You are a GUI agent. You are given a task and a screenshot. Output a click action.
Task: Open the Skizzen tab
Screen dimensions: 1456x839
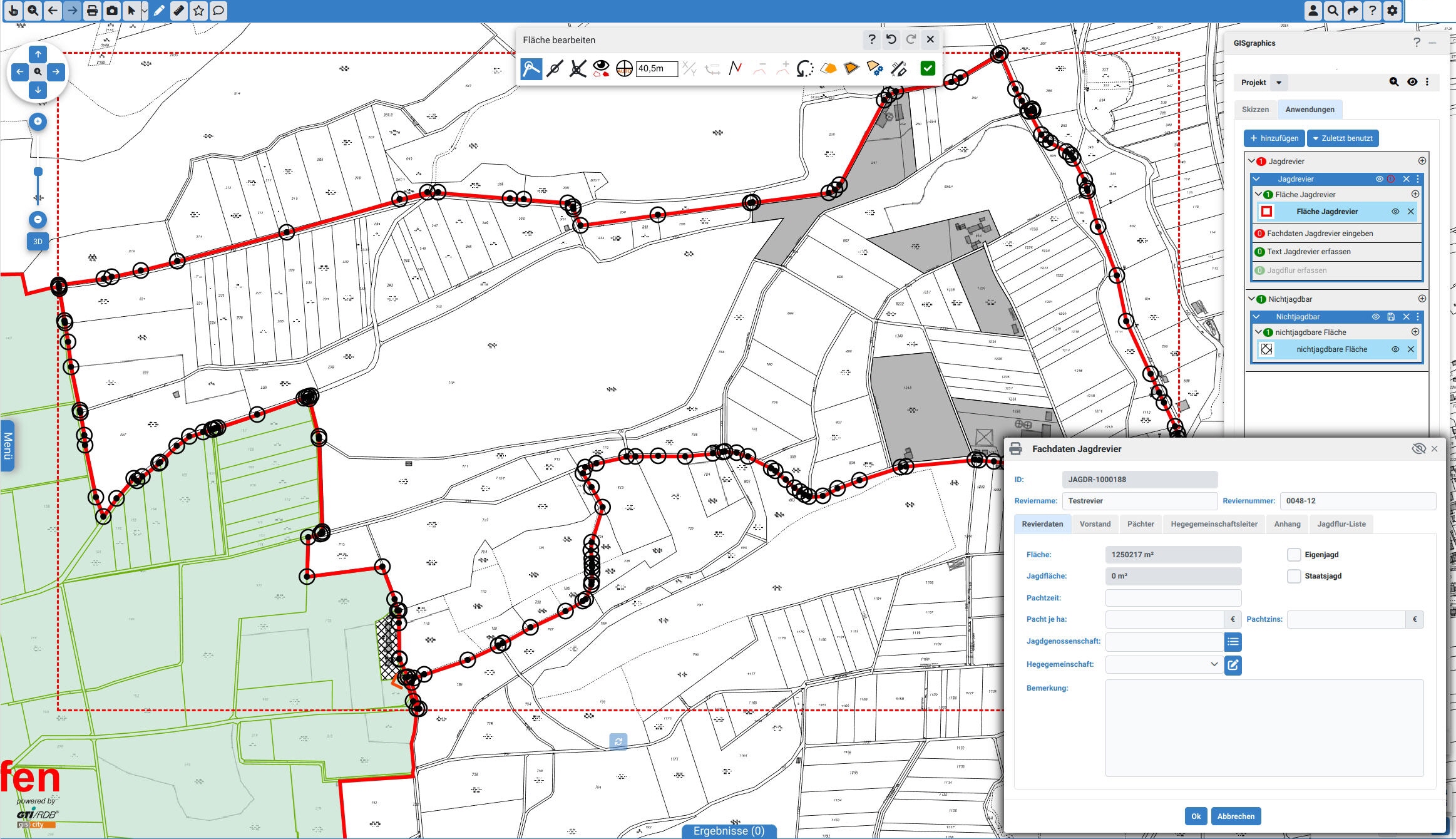1255,110
